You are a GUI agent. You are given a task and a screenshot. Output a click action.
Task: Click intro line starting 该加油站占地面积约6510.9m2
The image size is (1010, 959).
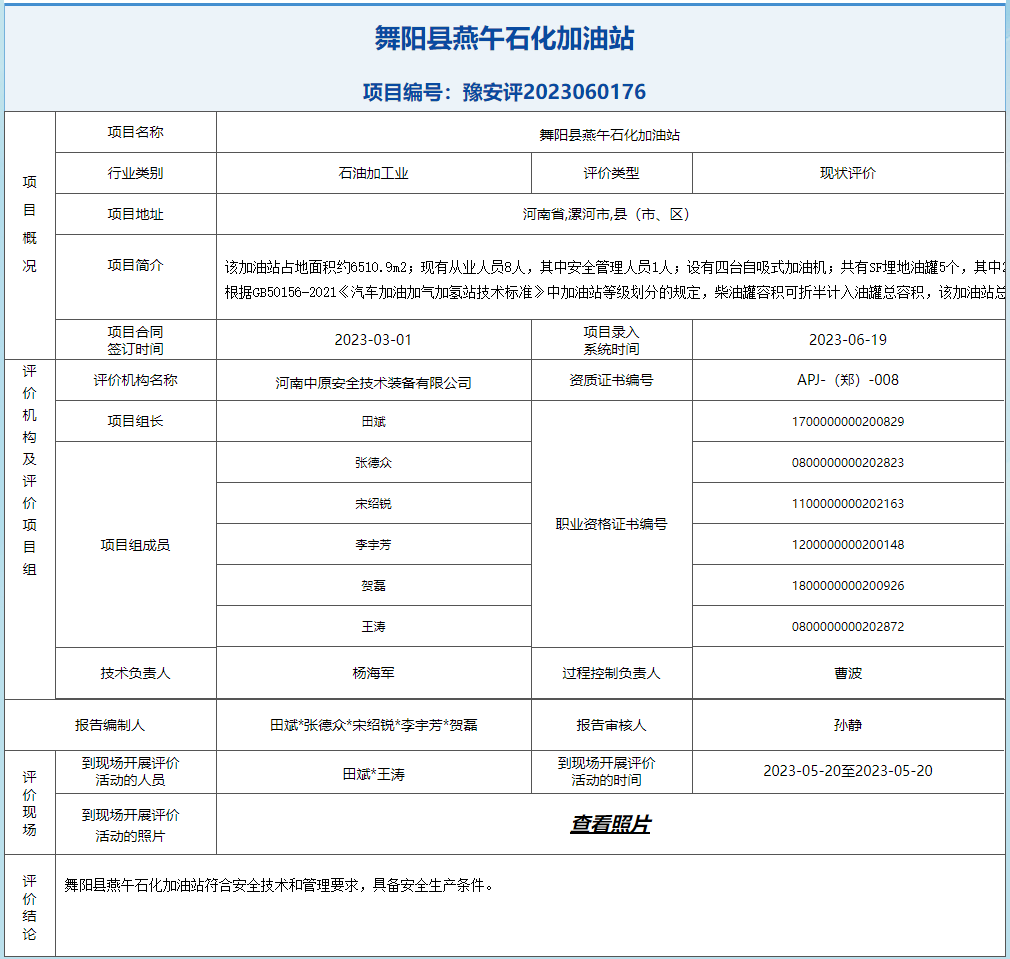point(615,267)
